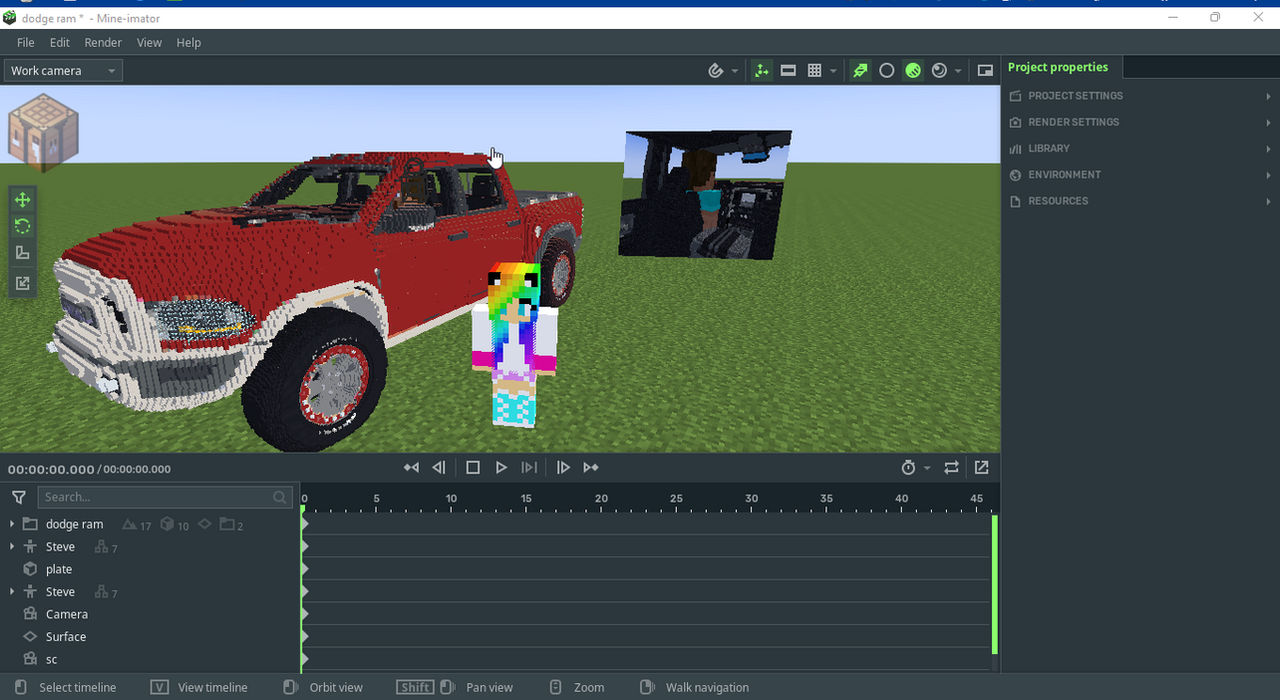
Task: Expand the Environment section arrow
Action: pyautogui.click(x=1268, y=175)
